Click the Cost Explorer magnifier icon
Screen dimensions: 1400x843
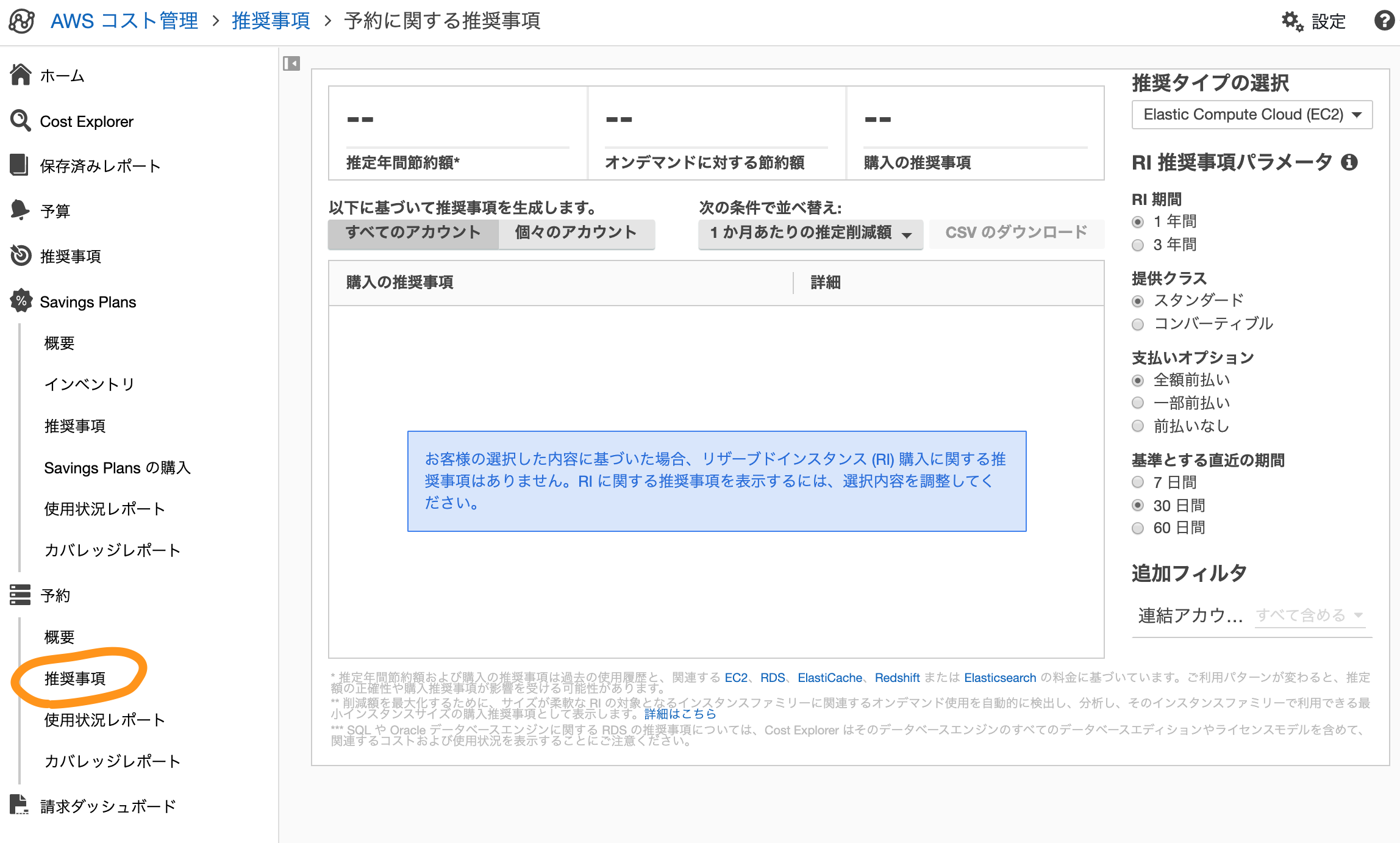[21, 120]
